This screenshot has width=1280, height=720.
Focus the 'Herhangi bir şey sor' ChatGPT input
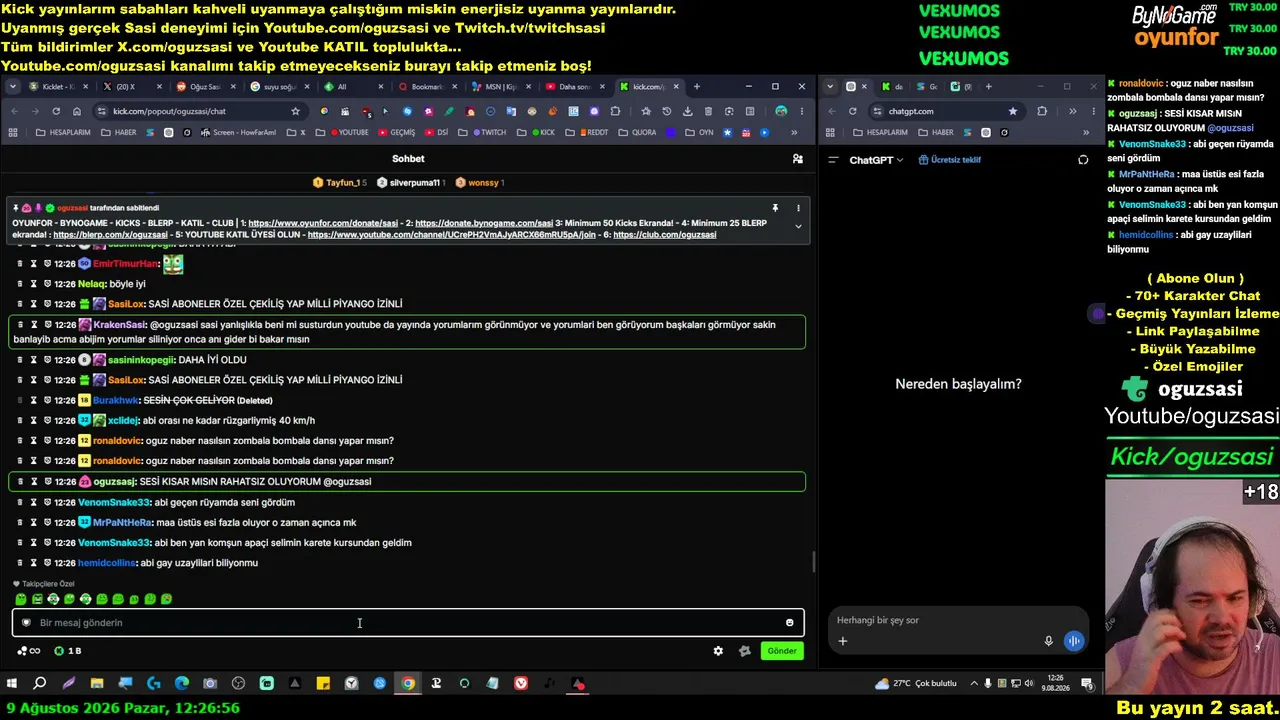958,620
